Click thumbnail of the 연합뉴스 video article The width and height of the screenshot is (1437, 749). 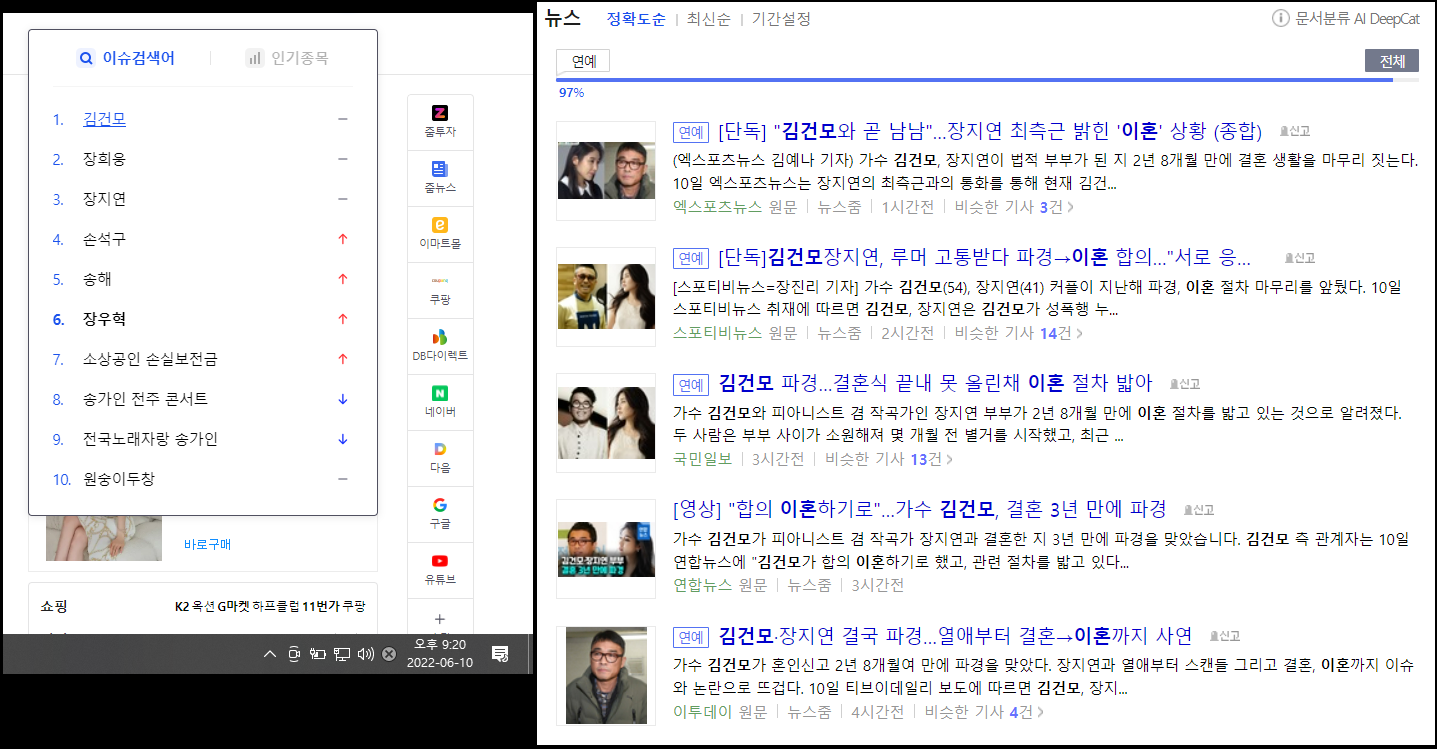tap(606, 548)
